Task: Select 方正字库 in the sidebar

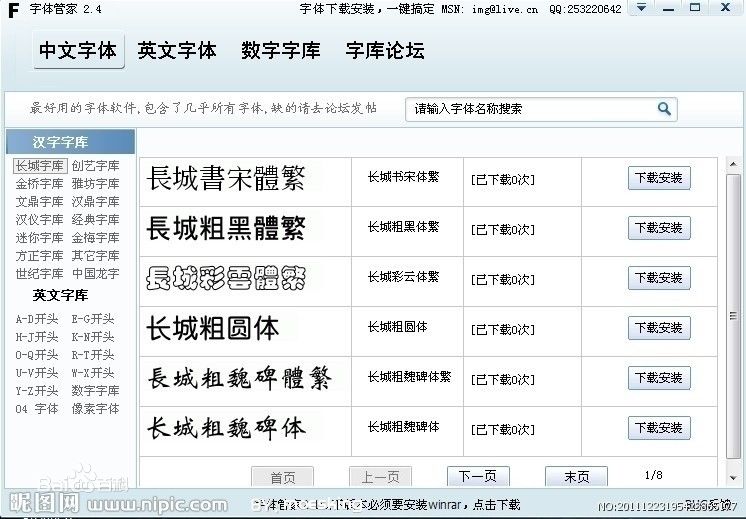Action: point(39,256)
